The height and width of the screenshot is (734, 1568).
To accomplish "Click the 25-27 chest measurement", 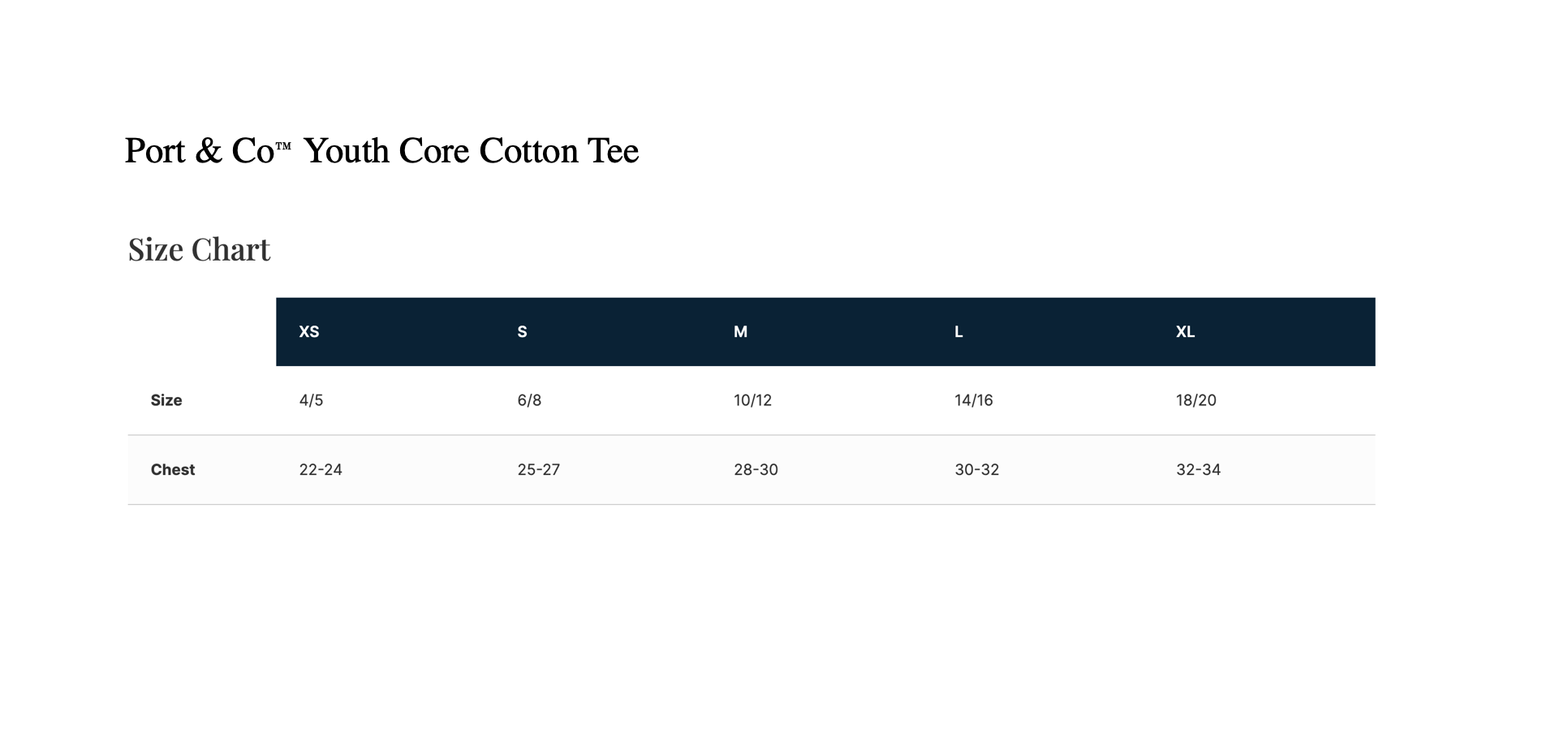I will click(539, 469).
